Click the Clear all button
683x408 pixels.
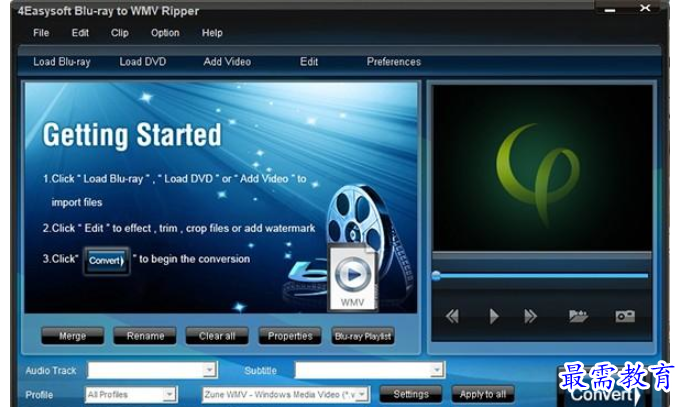point(217,336)
